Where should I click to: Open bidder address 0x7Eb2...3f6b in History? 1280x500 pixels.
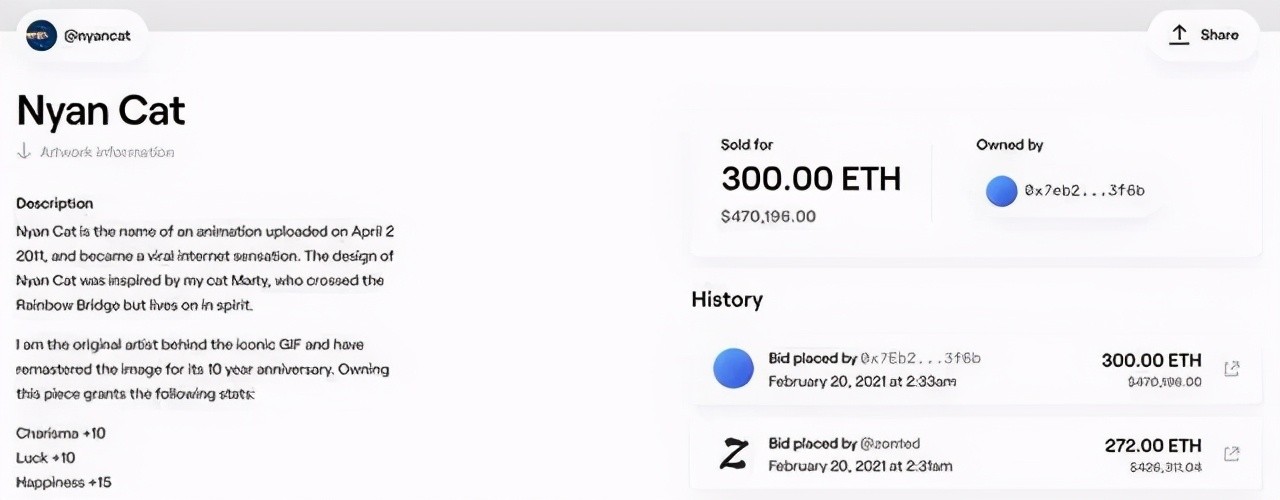click(x=920, y=358)
